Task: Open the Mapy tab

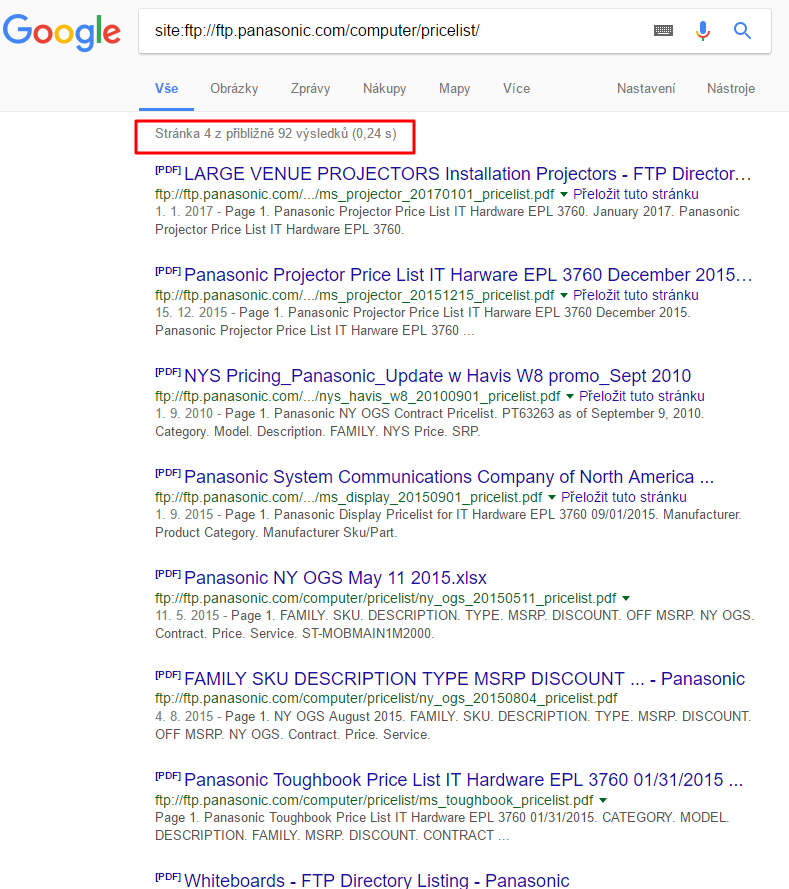Action: [x=455, y=88]
